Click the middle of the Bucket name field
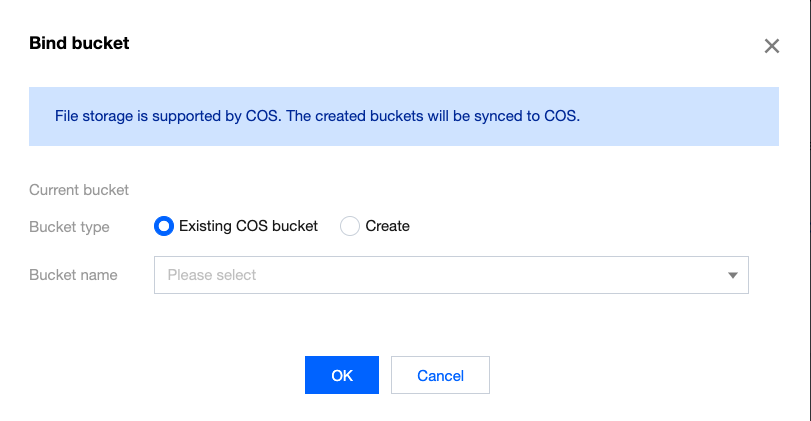This screenshot has height=421, width=811. tap(450, 275)
